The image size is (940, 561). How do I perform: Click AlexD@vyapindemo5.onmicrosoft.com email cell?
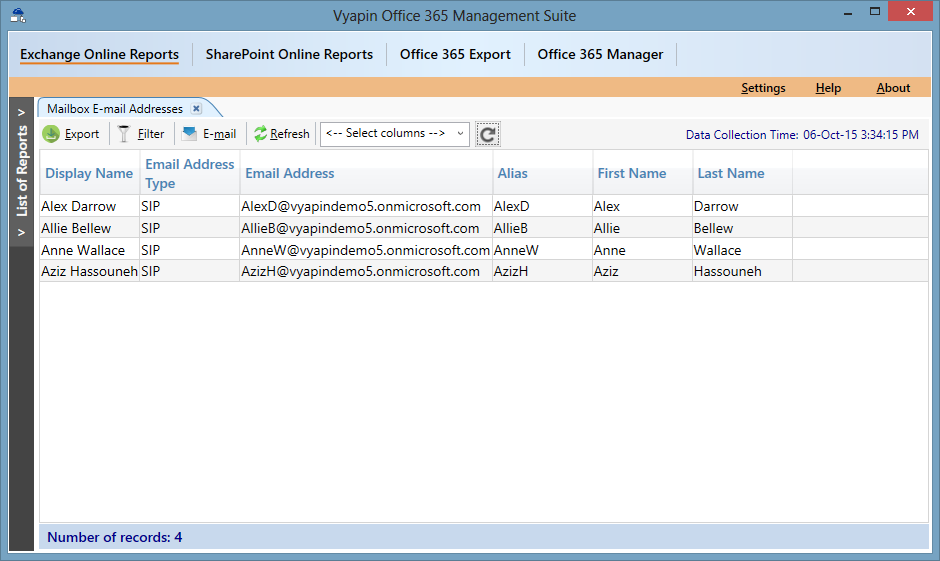tap(366, 206)
